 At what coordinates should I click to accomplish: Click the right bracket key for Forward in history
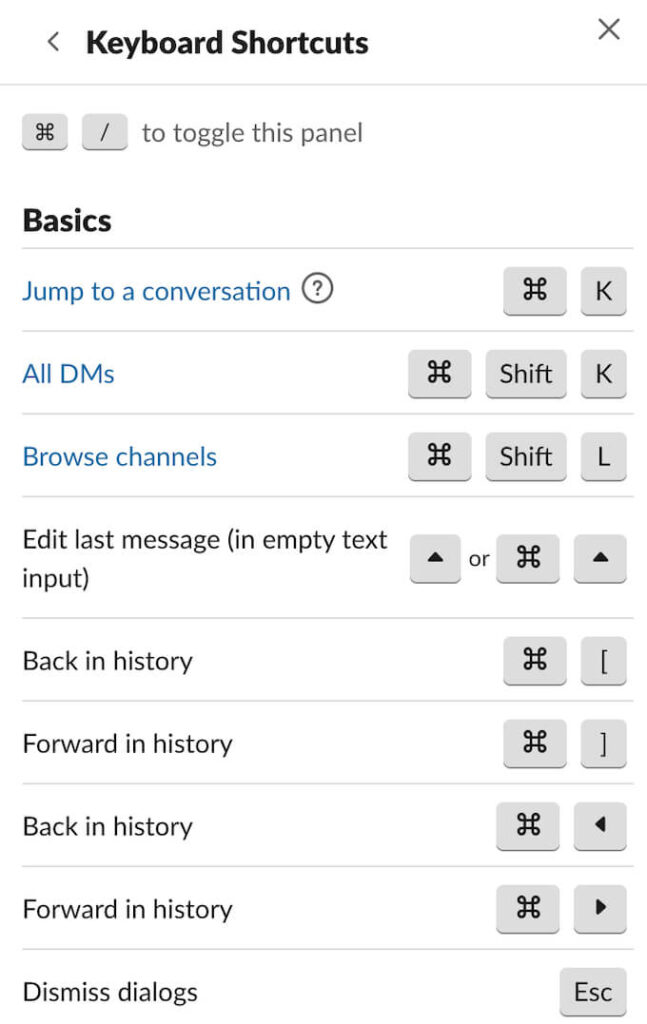point(603,743)
